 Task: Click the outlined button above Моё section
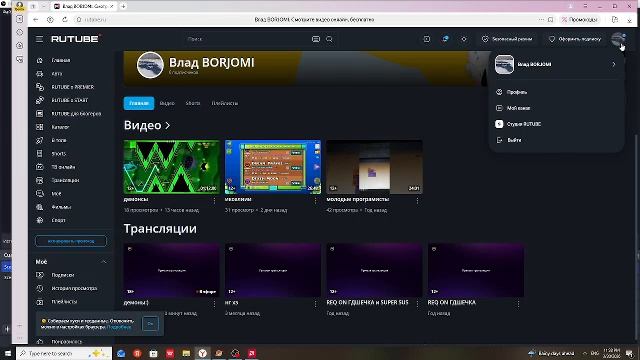71,241
